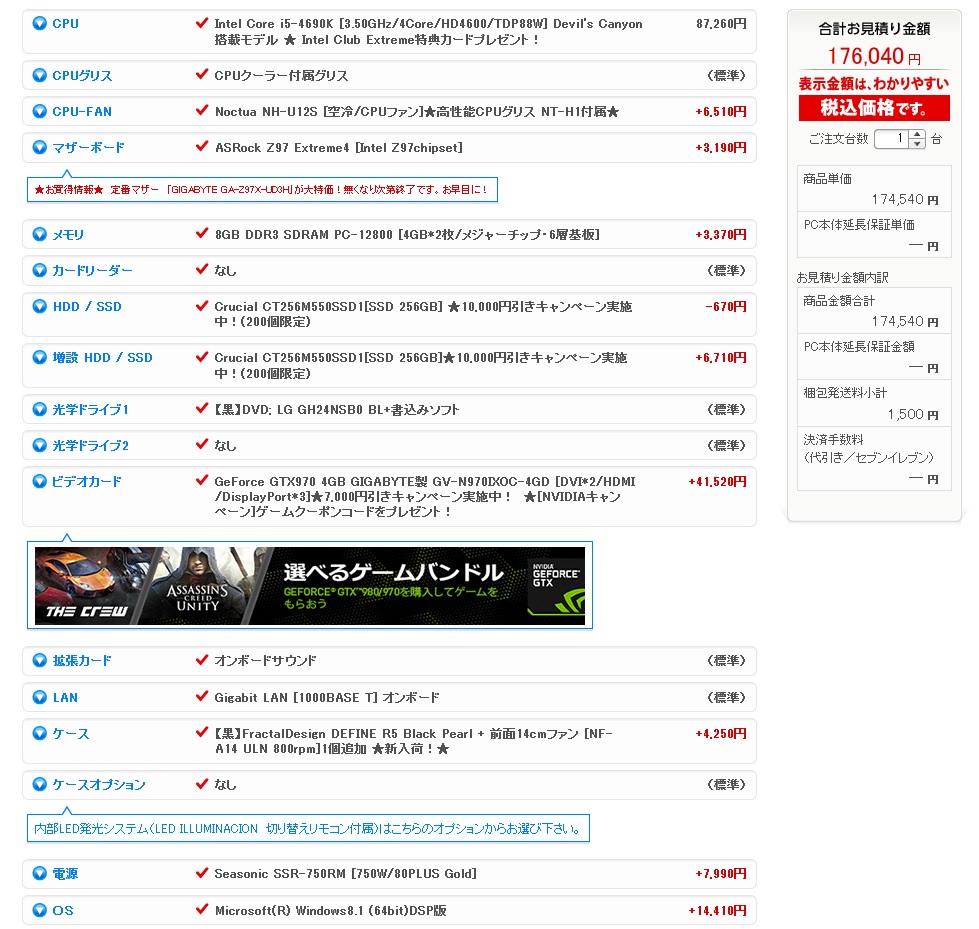Viewport: 979px width, 929px height.
Task: Click the red checkmark beside FractalDesign DEFINE R5
Action: 202,732
